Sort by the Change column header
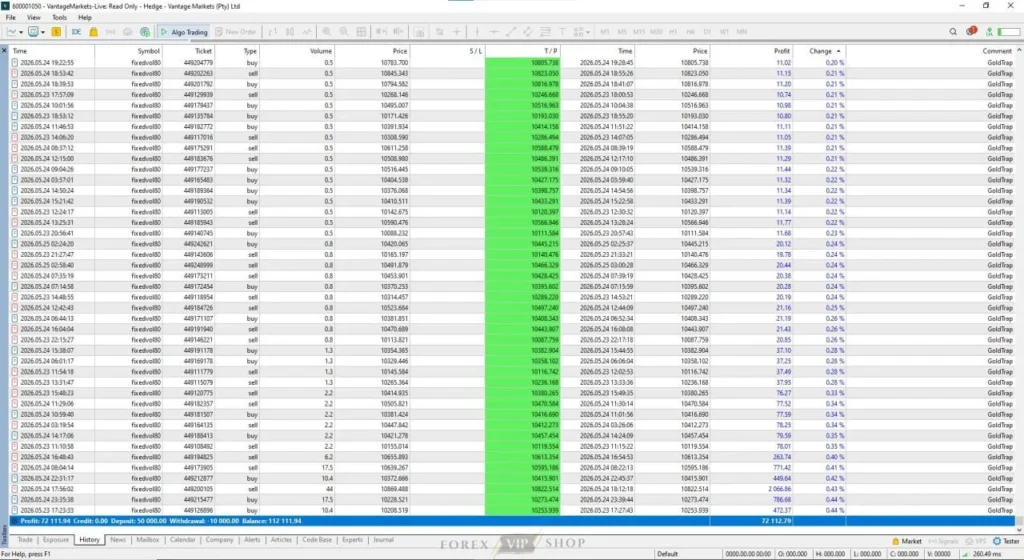Image resolution: width=1024 pixels, height=560 pixels. coord(820,51)
